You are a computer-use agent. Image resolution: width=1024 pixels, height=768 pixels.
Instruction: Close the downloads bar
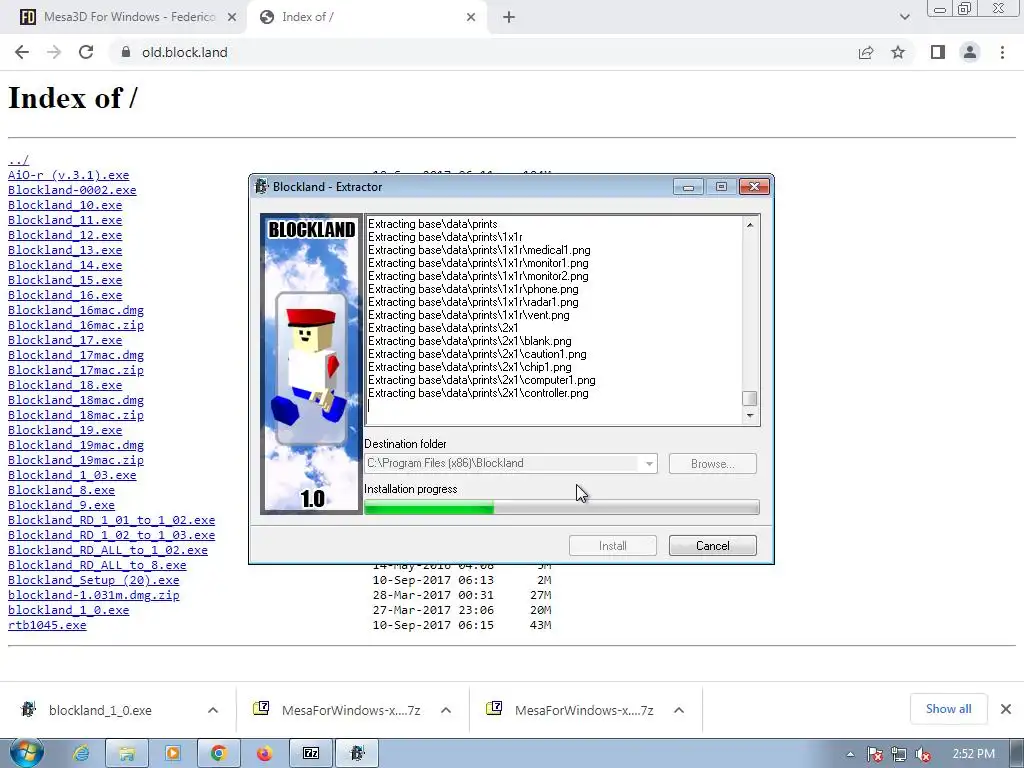[1006, 709]
